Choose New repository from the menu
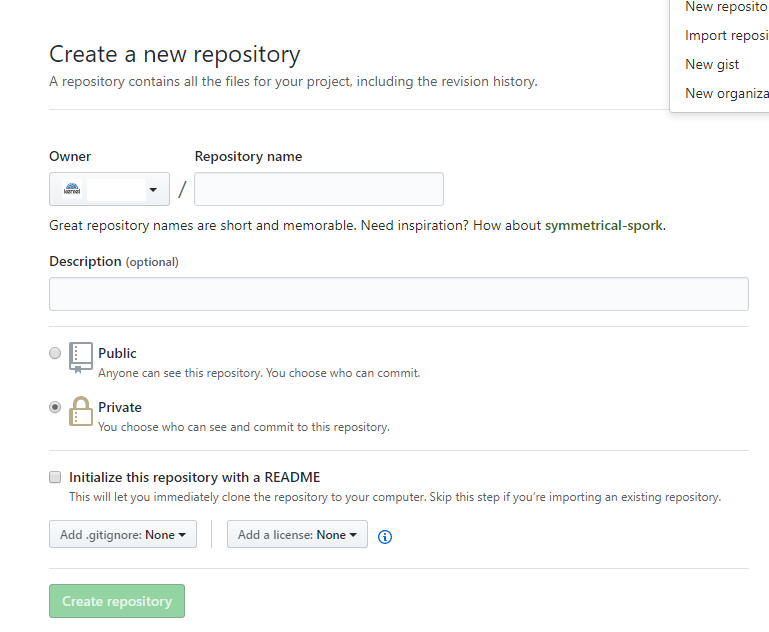769x632 pixels. [726, 7]
